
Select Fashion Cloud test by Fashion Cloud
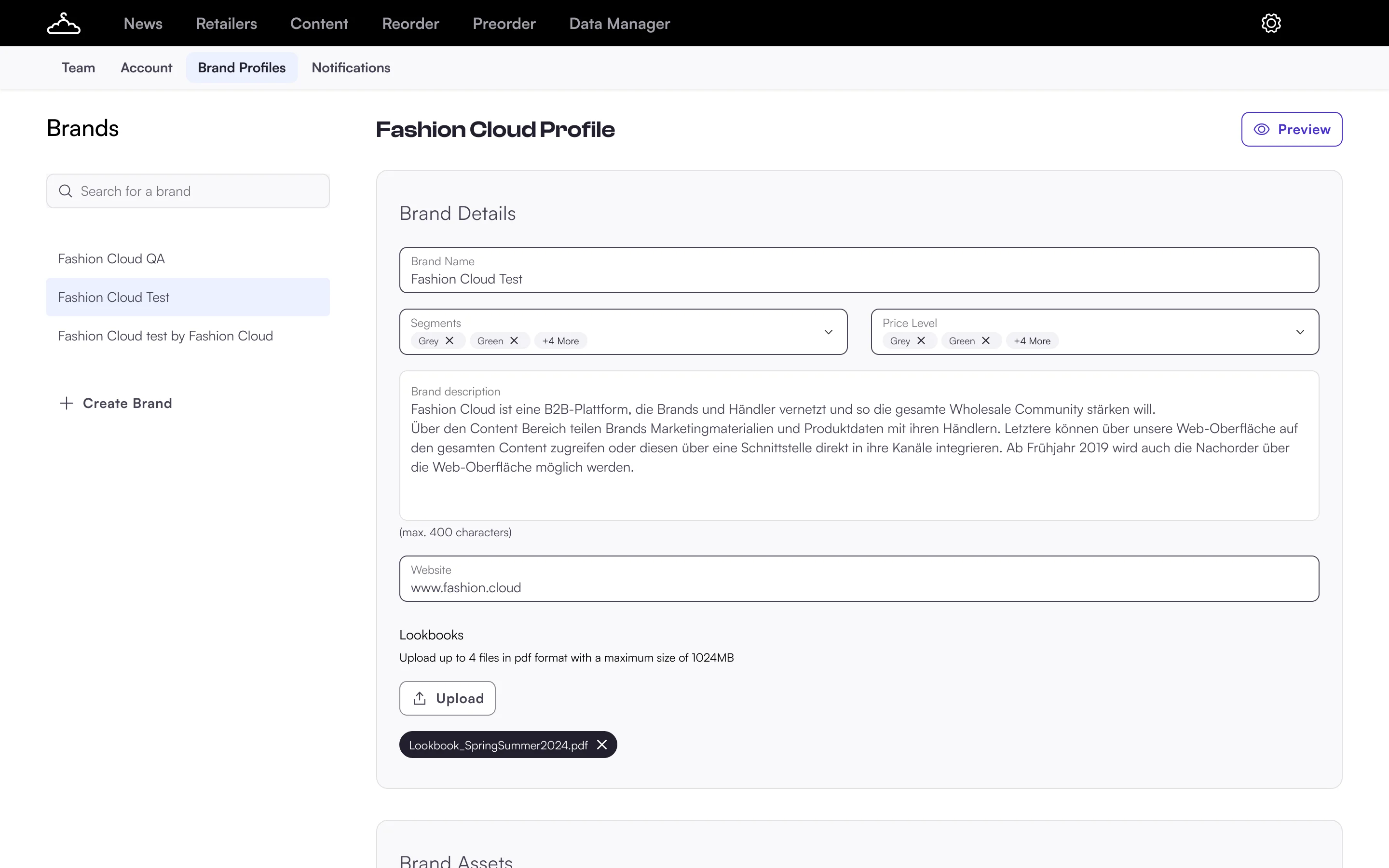pyautogui.click(x=188, y=336)
